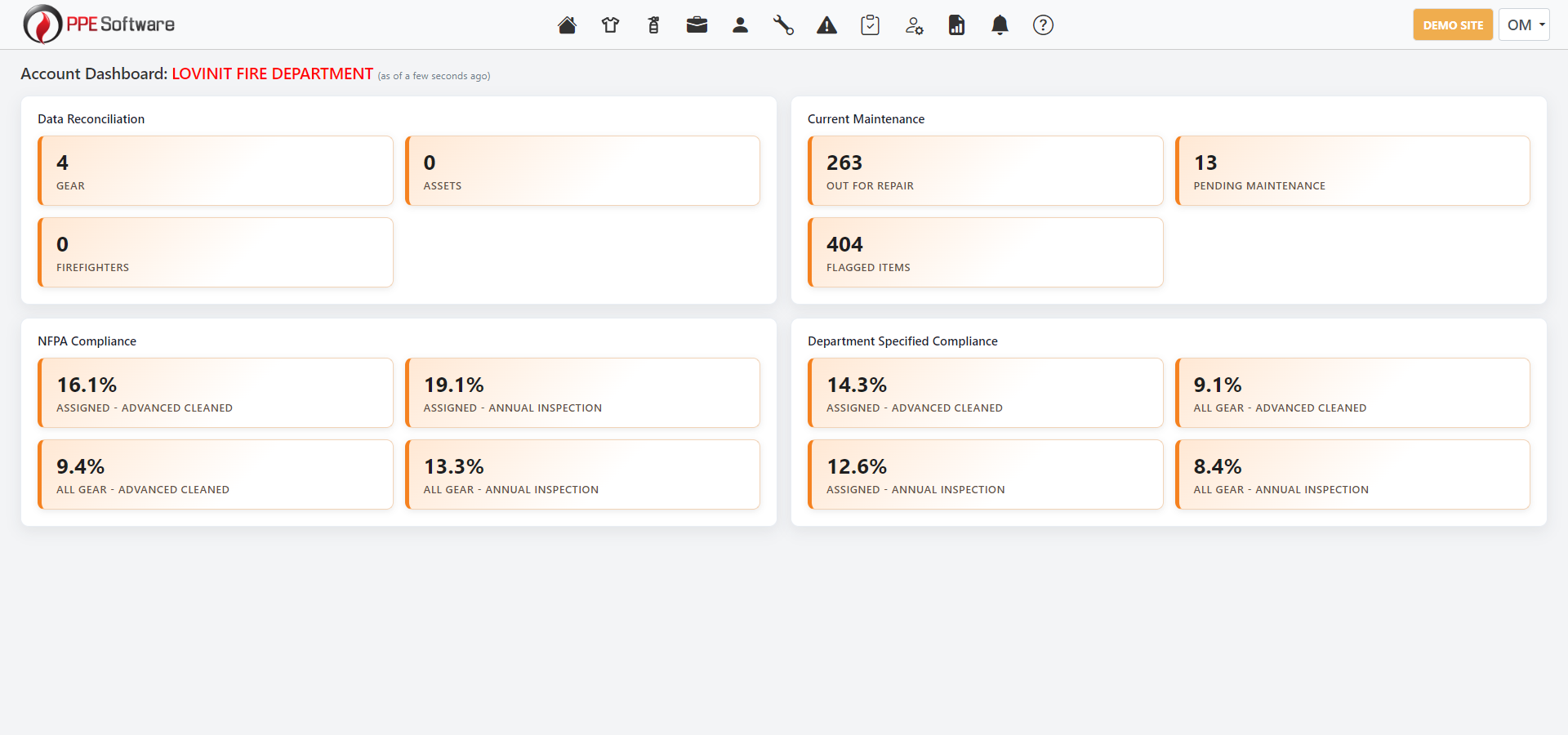This screenshot has height=735, width=1568.
Task: Click the Data Reconciliation heading
Action: (91, 119)
